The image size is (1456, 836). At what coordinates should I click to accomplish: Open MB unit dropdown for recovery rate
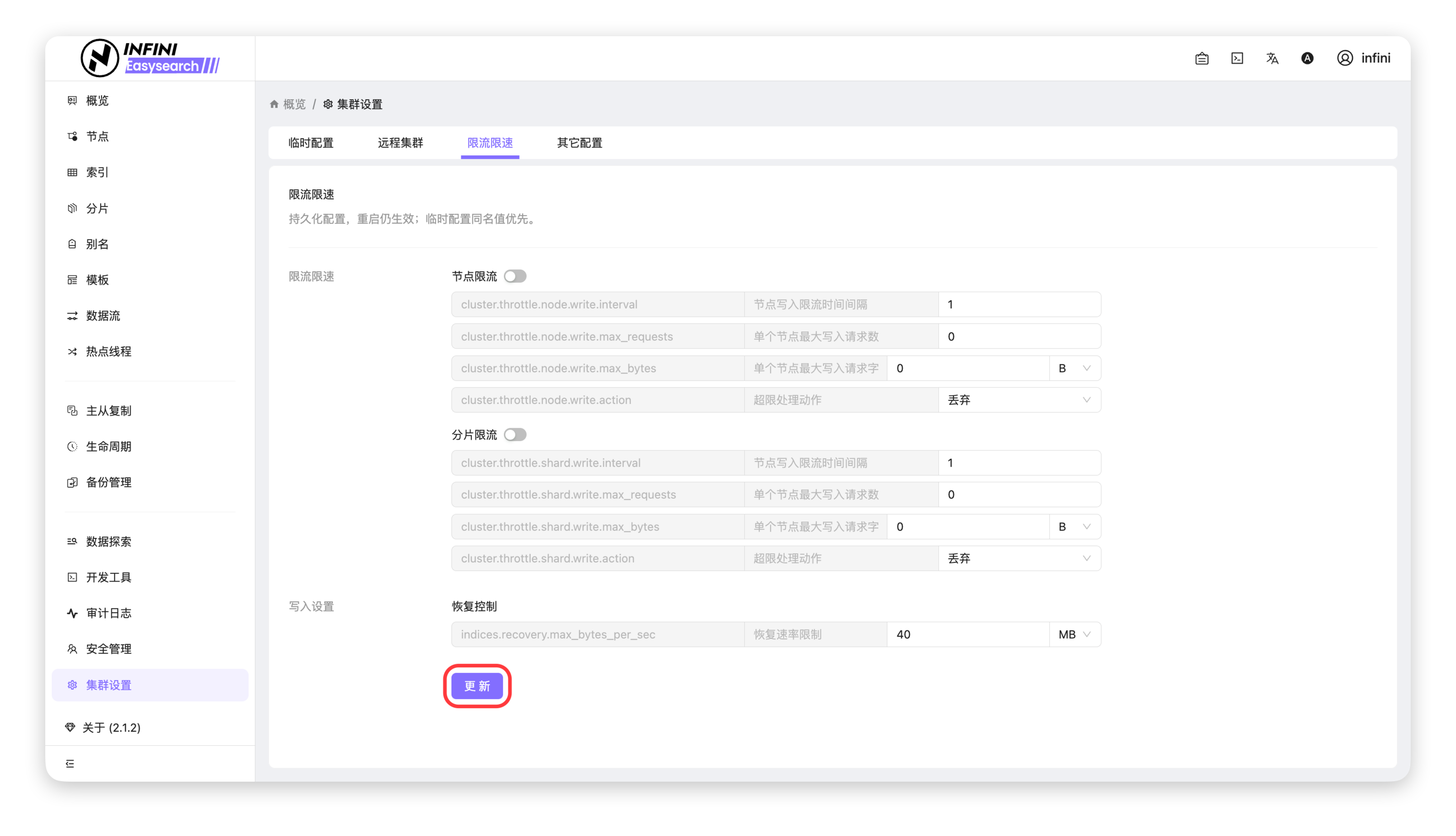[x=1074, y=634]
